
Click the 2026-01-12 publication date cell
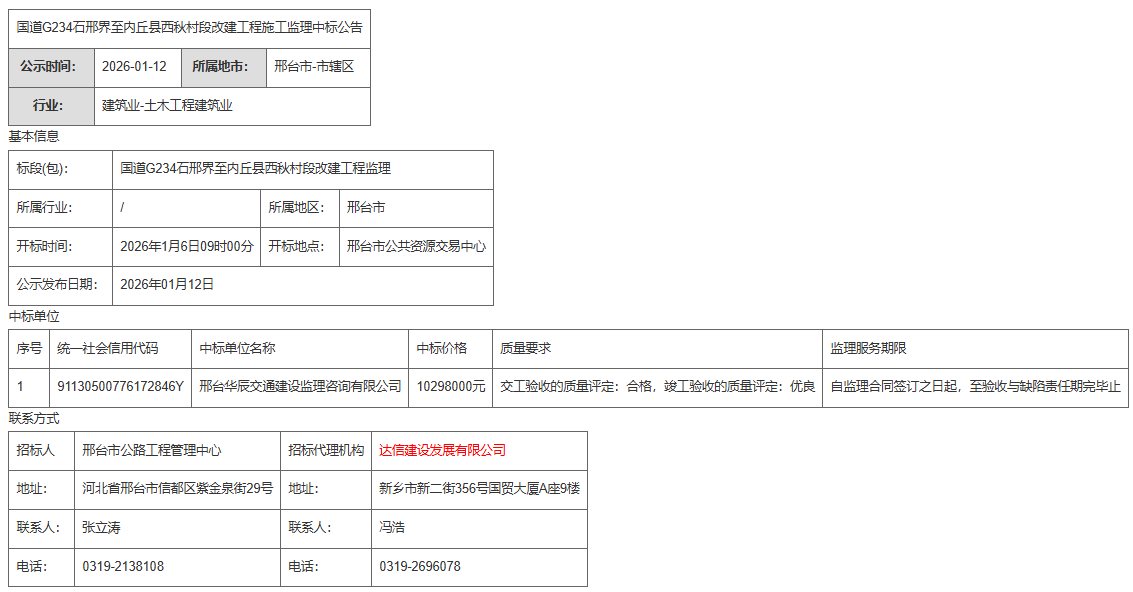134,67
